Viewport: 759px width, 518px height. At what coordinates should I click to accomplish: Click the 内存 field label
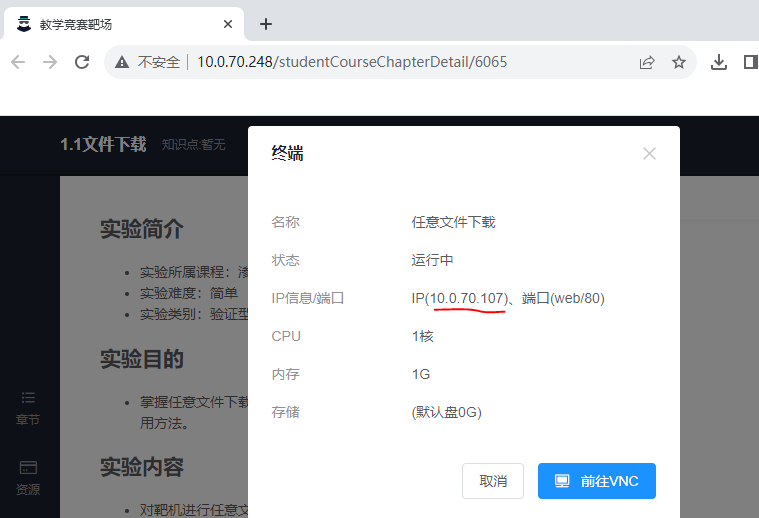(286, 374)
